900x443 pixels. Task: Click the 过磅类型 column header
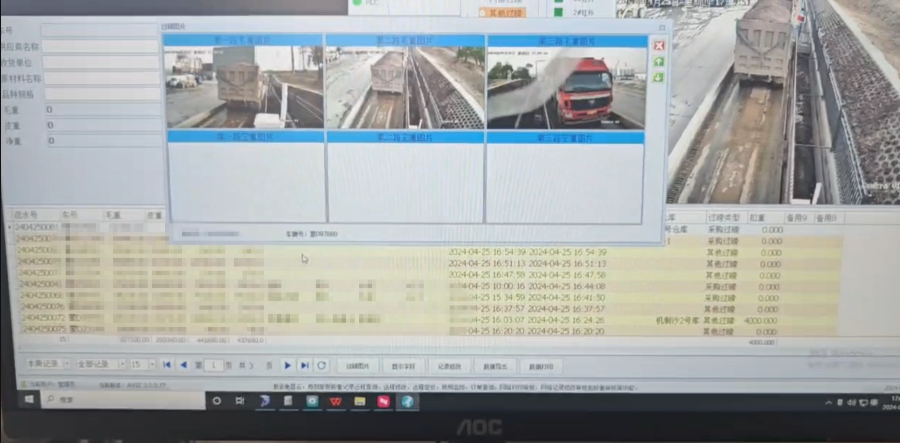pos(727,218)
